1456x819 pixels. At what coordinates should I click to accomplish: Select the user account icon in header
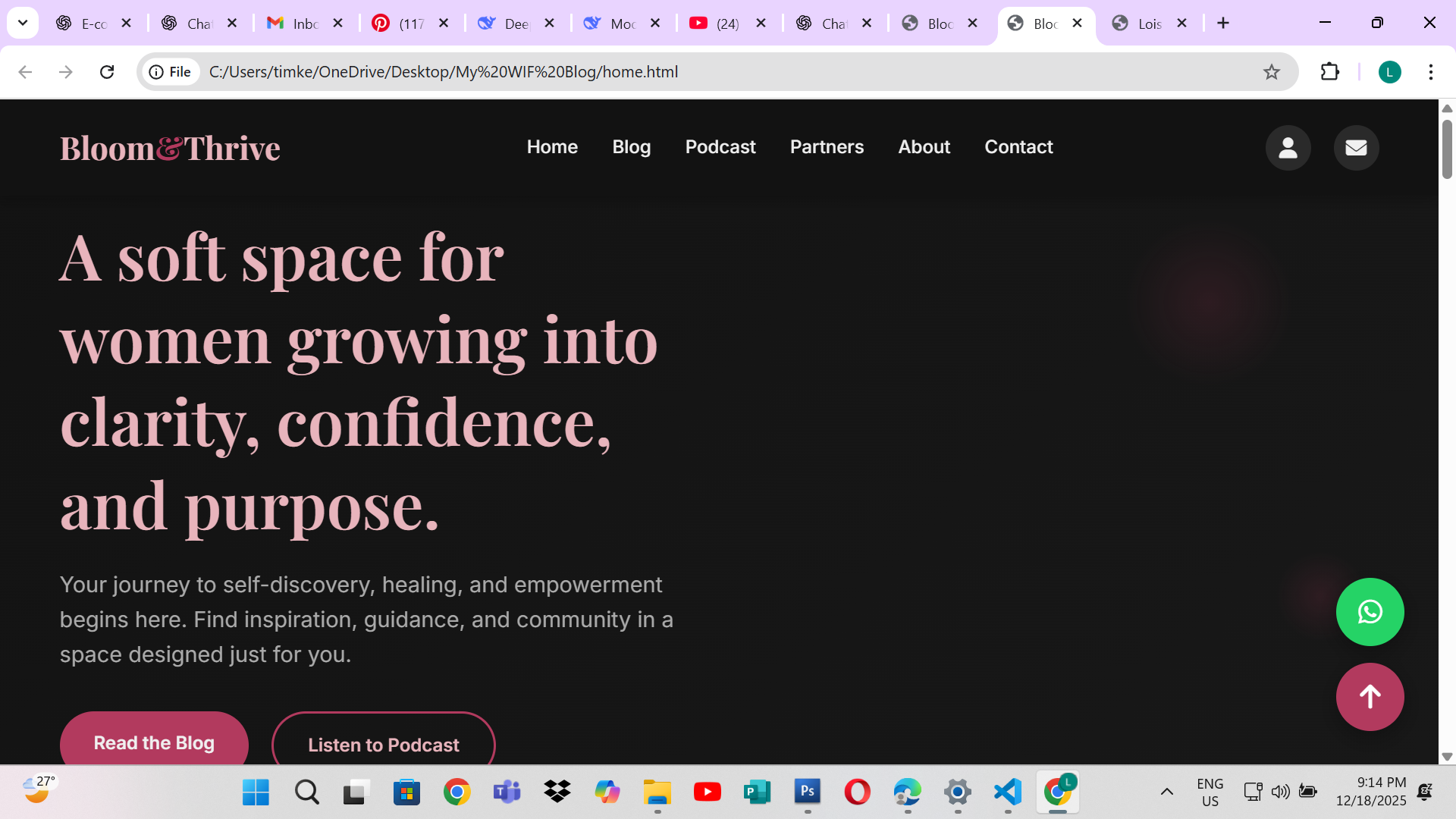pos(1288,148)
